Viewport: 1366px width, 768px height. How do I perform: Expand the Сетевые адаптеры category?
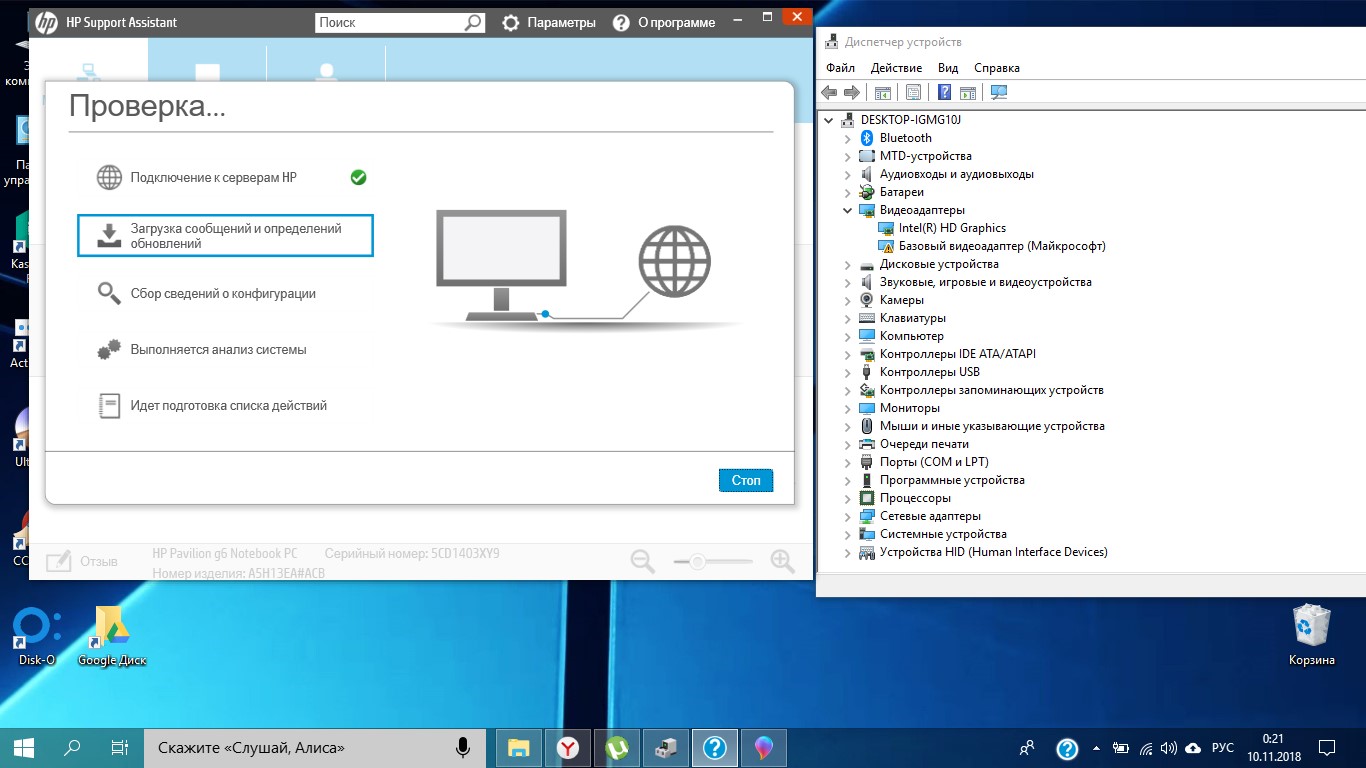848,516
